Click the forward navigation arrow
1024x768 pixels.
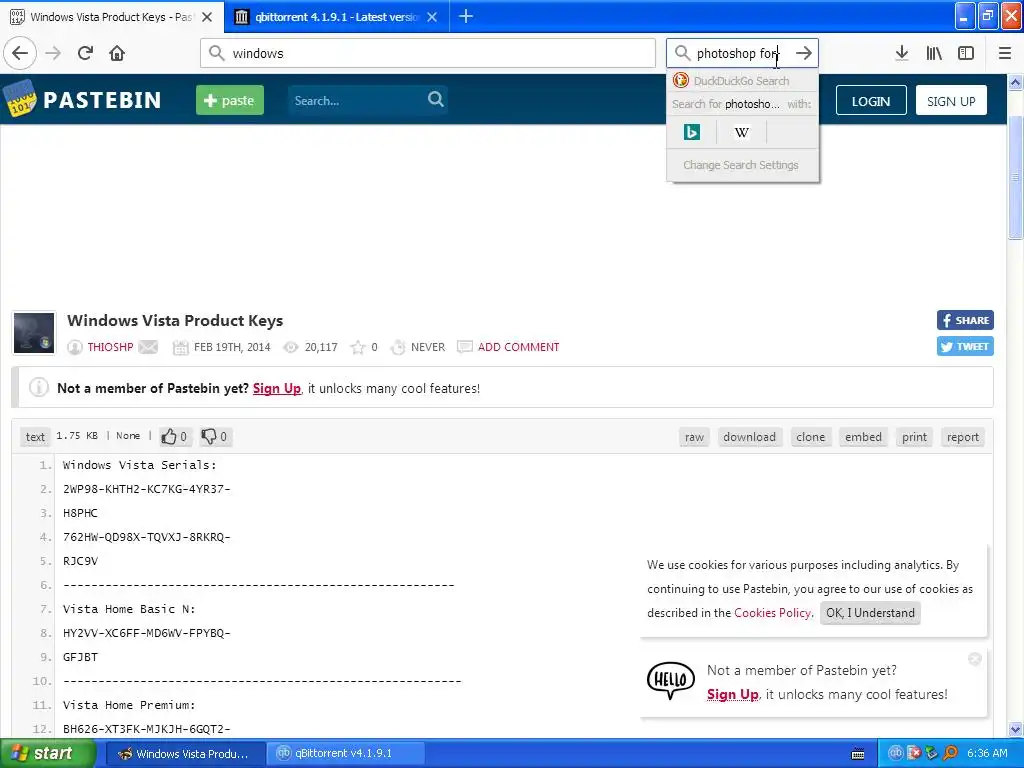pyautogui.click(x=53, y=53)
